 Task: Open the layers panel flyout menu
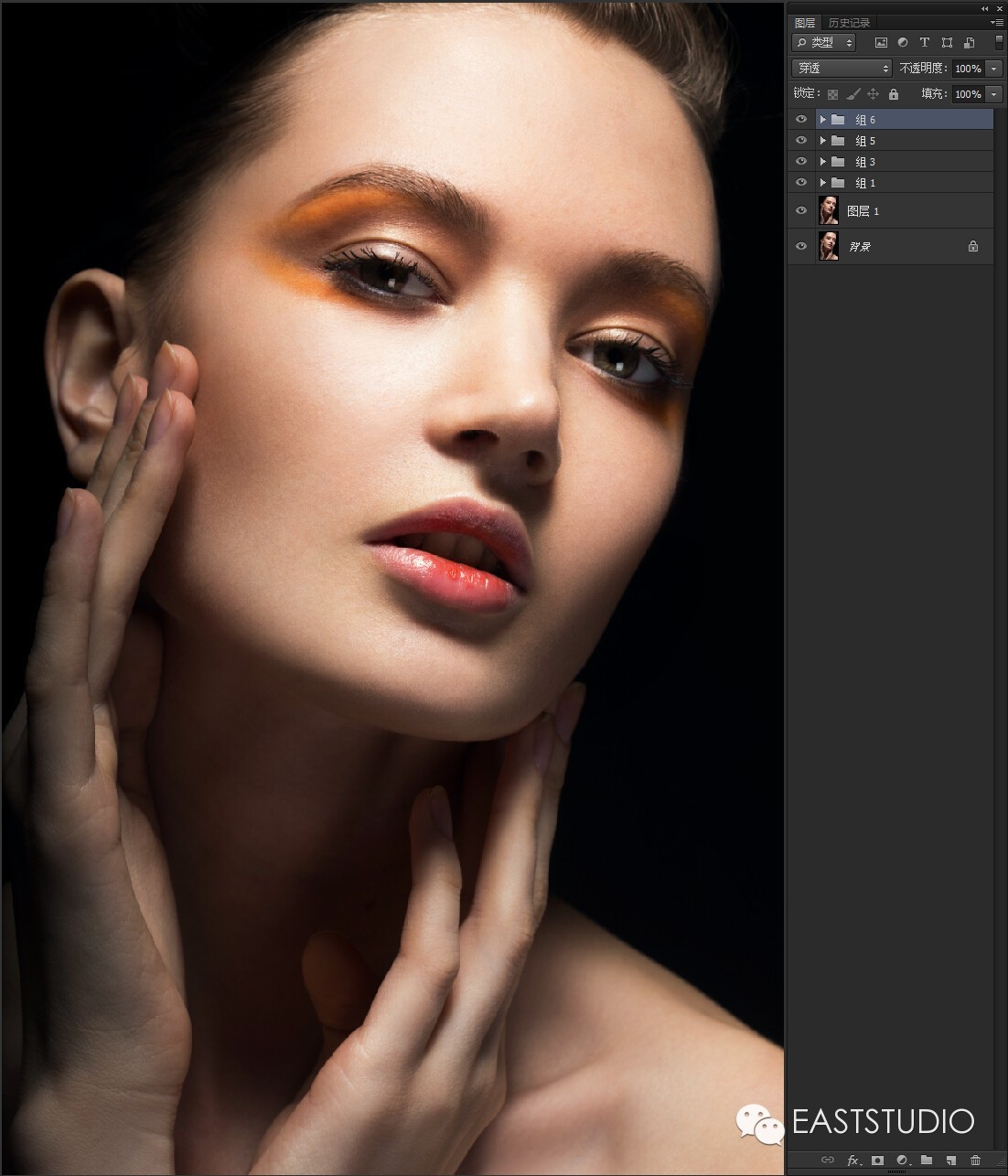point(997,22)
